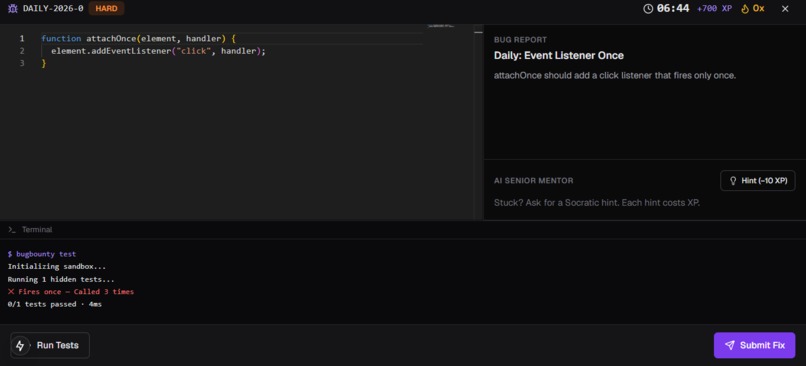The height and width of the screenshot is (366, 806).
Task: Close the challenge with the X button
Action: (785, 9)
